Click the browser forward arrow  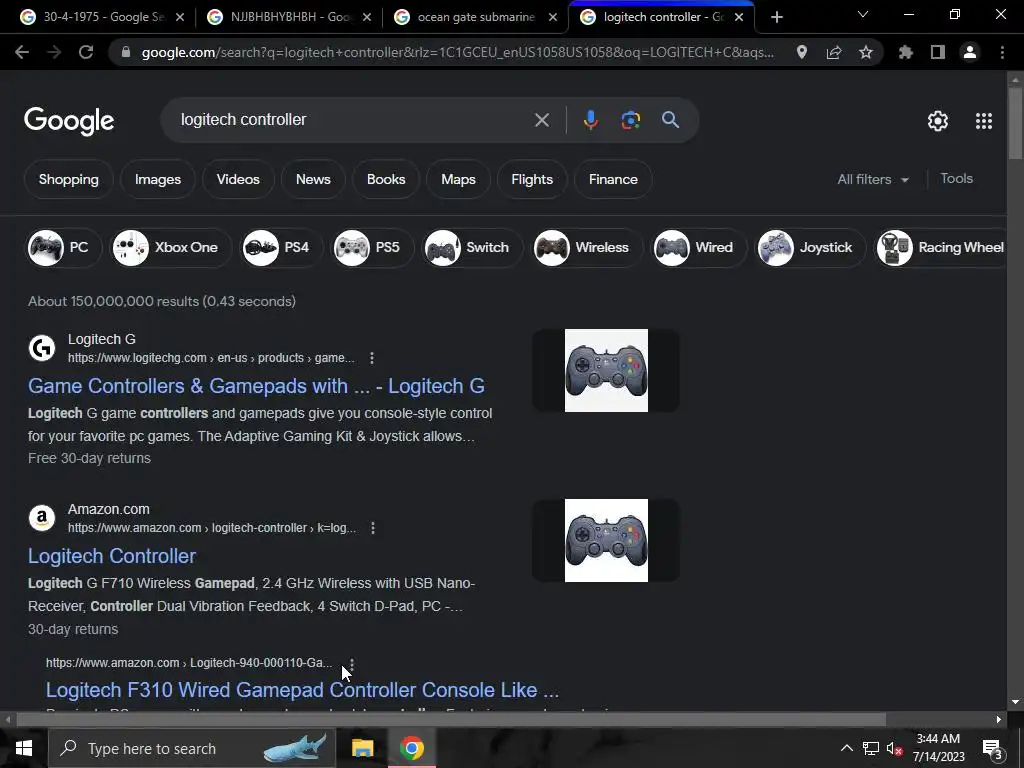[x=54, y=52]
